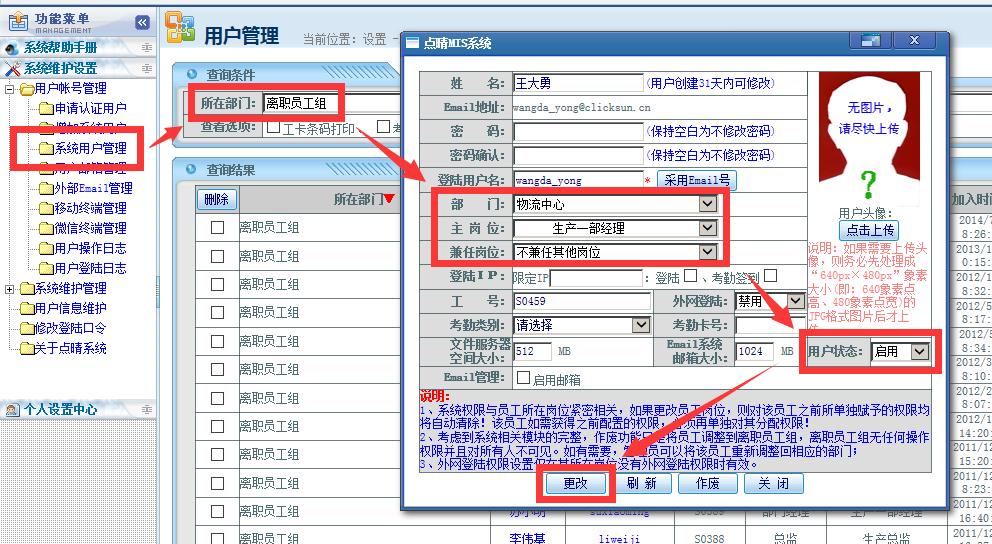The width and height of the screenshot is (992, 544).
Task: Click the 用户管理 page header icon
Action: click(180, 28)
